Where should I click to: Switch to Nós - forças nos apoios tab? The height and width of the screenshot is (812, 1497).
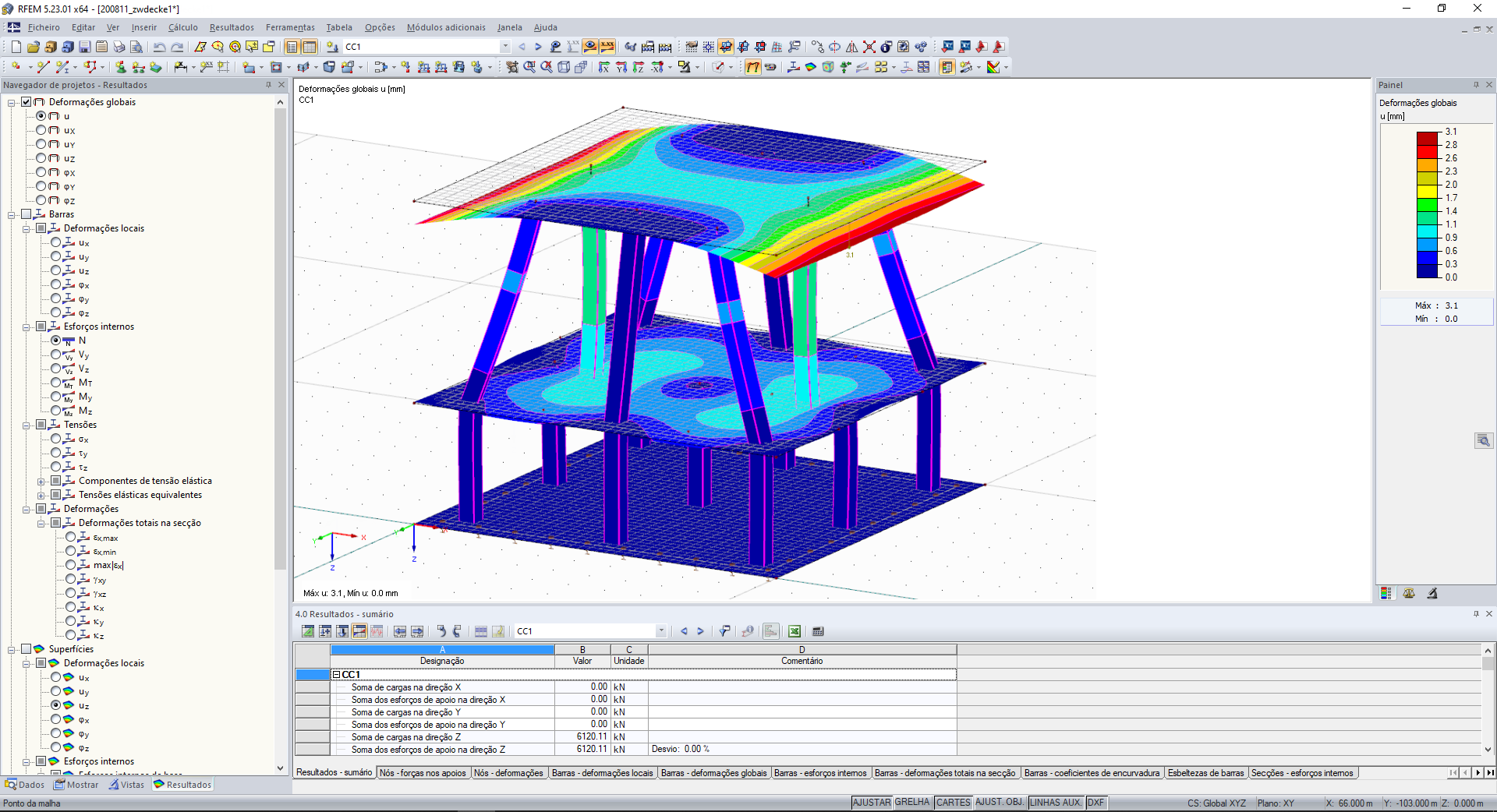423,773
